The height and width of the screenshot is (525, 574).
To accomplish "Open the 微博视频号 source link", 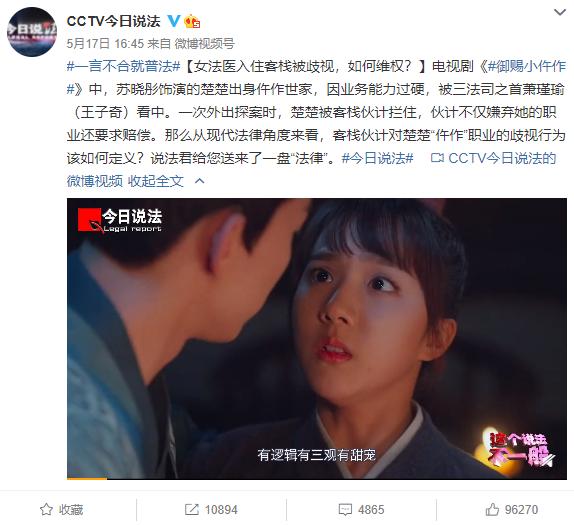I will pyautogui.click(x=204, y=44).
